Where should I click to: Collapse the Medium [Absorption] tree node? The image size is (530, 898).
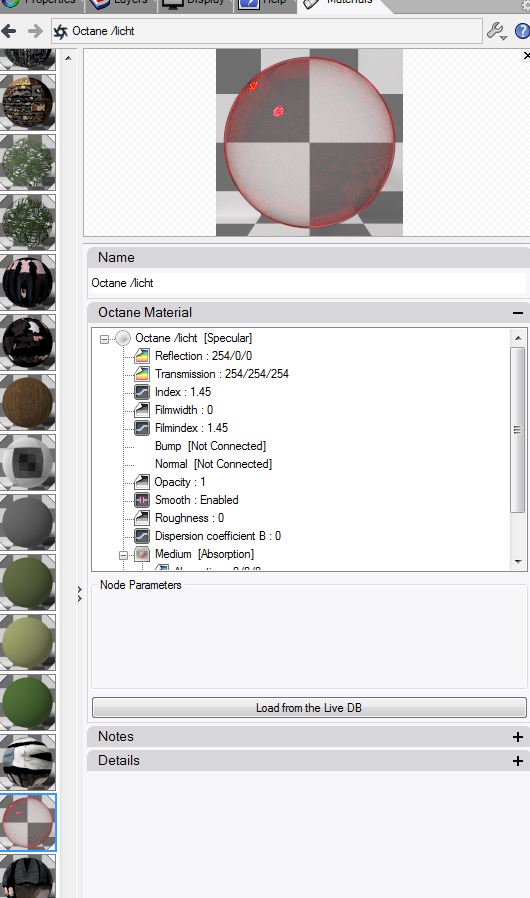click(x=123, y=555)
